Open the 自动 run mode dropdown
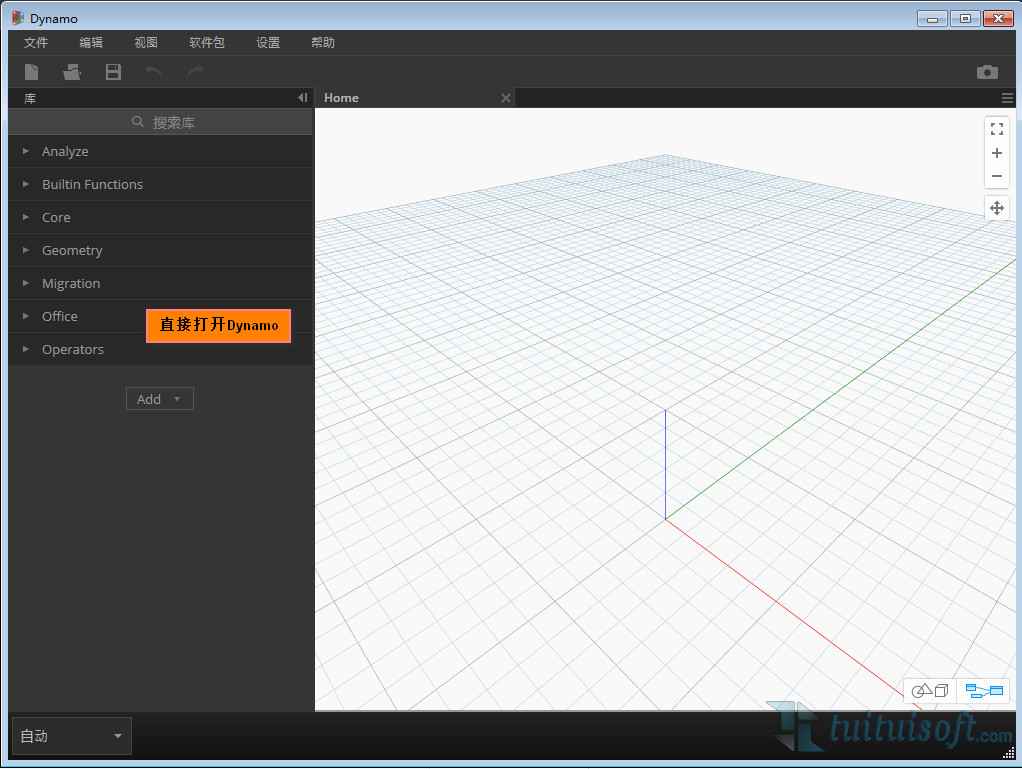The image size is (1022, 769). tap(71, 736)
